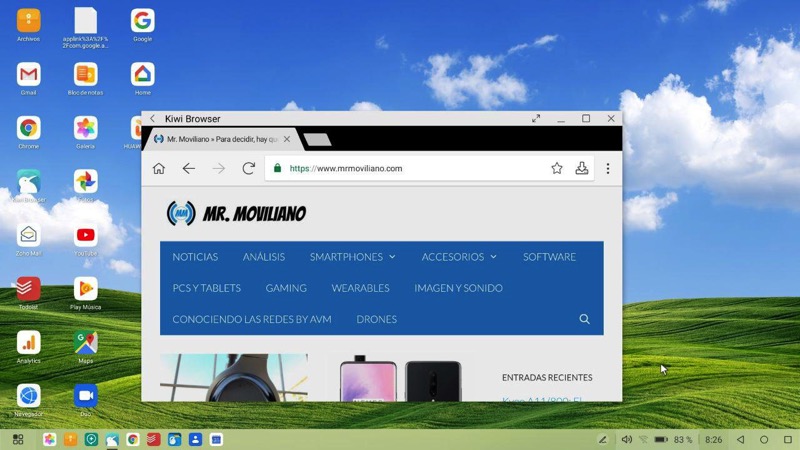Open Chrome from the taskbar

coord(133,439)
